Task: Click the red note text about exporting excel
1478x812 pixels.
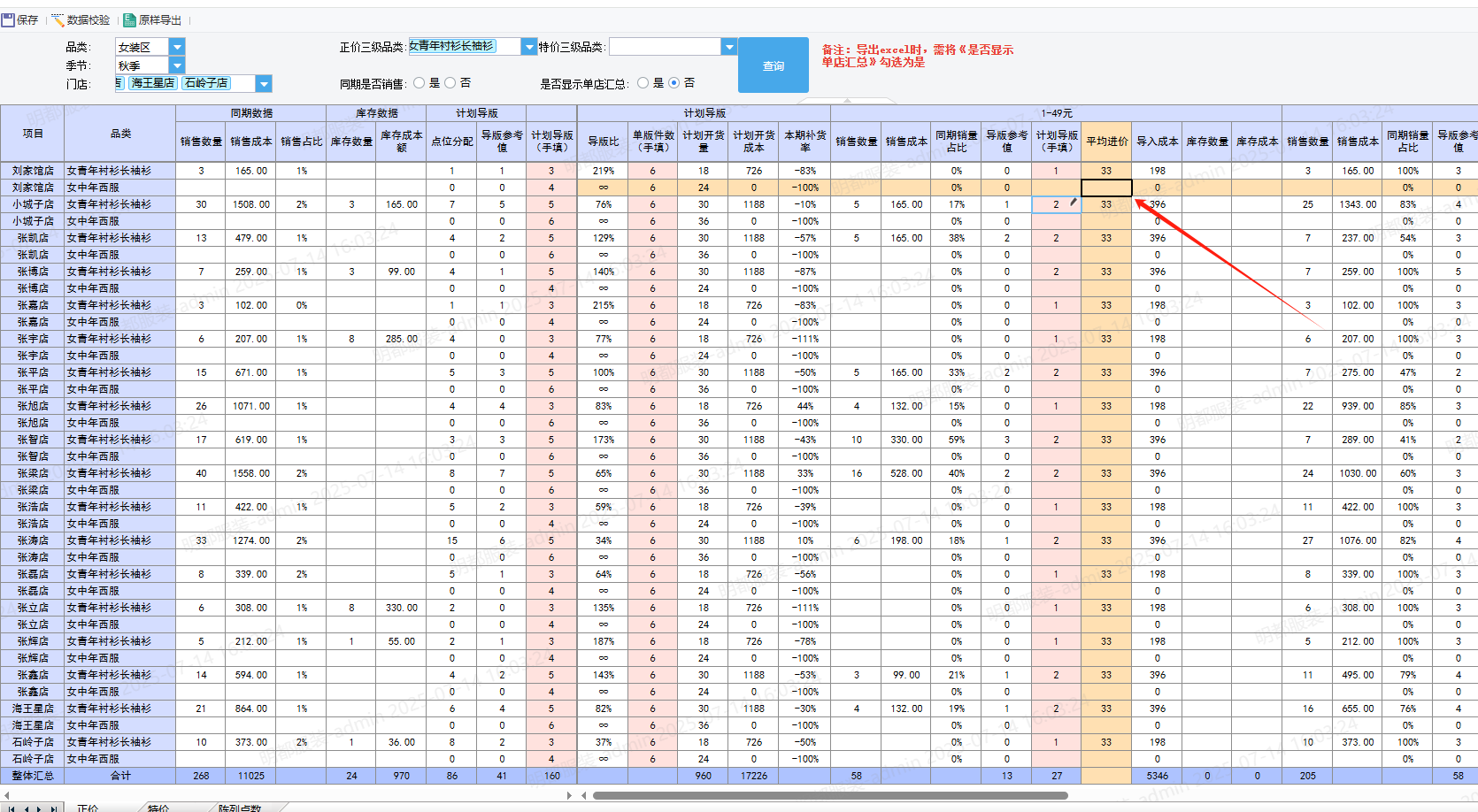Action: [x=918, y=56]
